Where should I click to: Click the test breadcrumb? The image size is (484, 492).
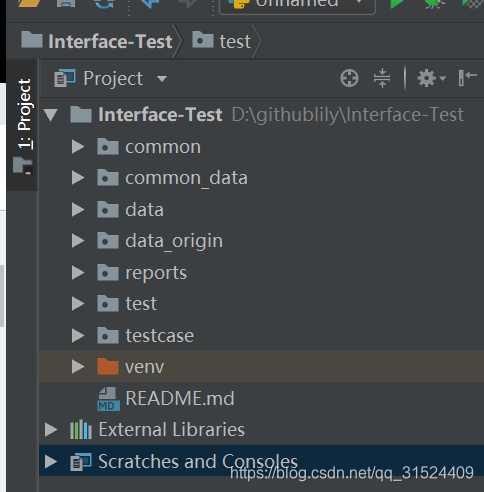point(222,42)
